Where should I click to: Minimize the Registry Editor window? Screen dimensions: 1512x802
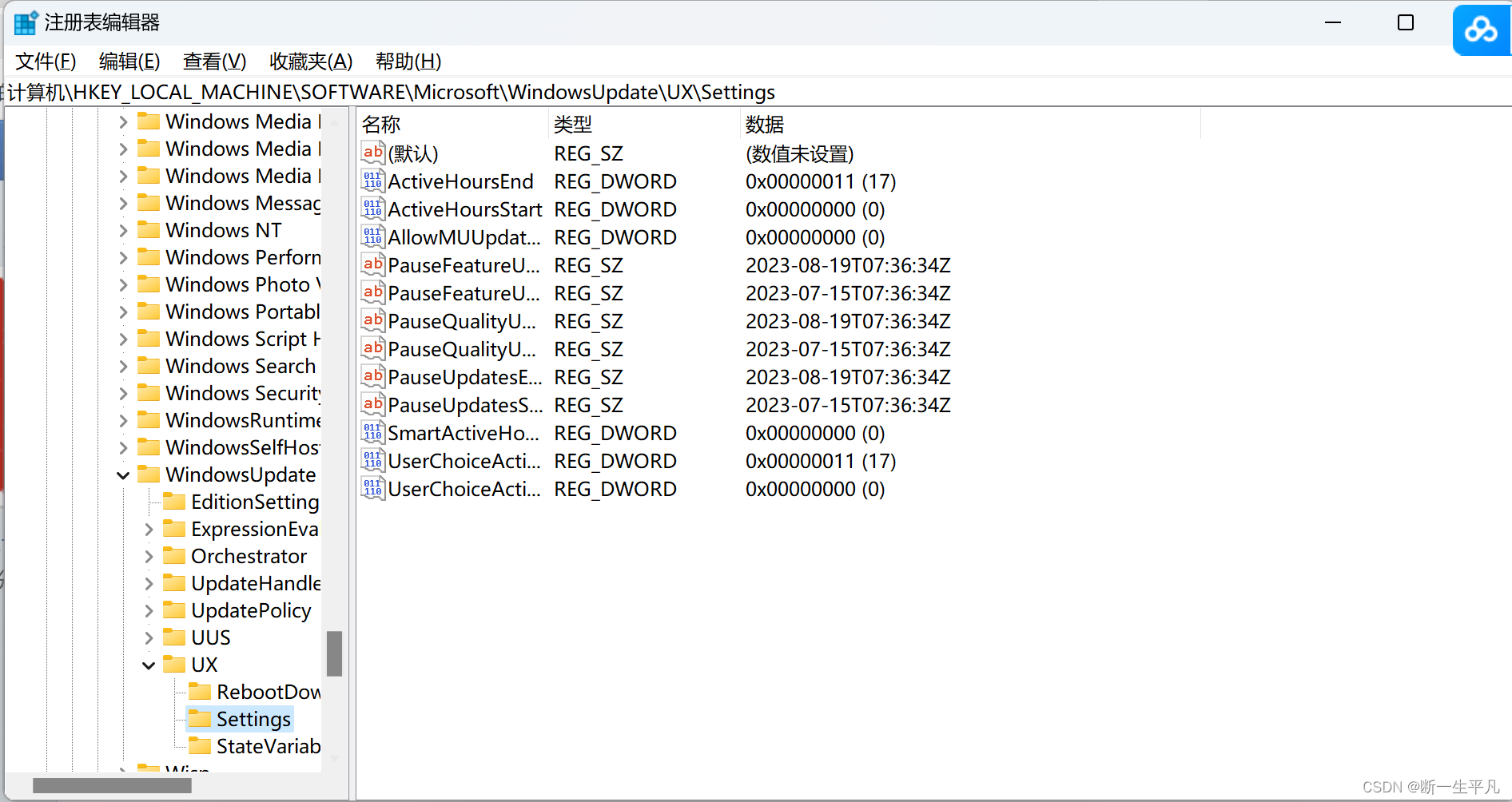tap(1333, 22)
